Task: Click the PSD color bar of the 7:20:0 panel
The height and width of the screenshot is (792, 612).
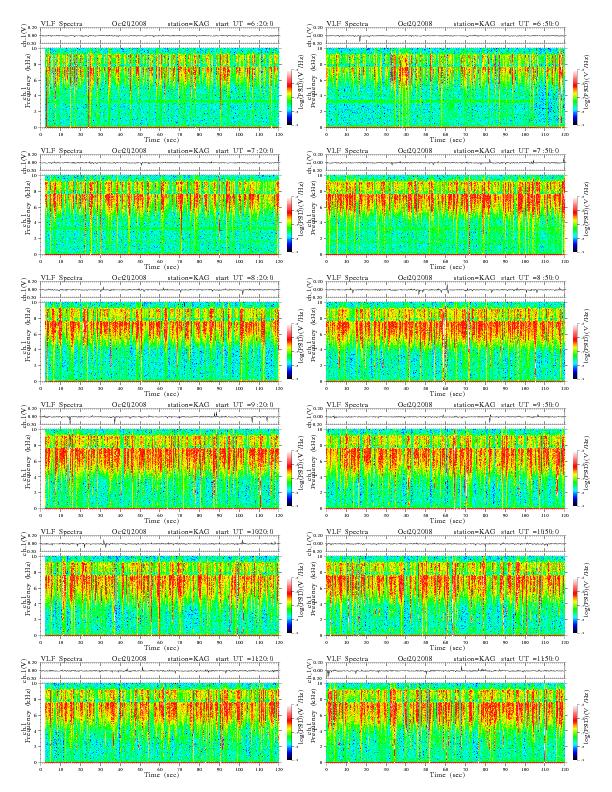Action: (289, 224)
